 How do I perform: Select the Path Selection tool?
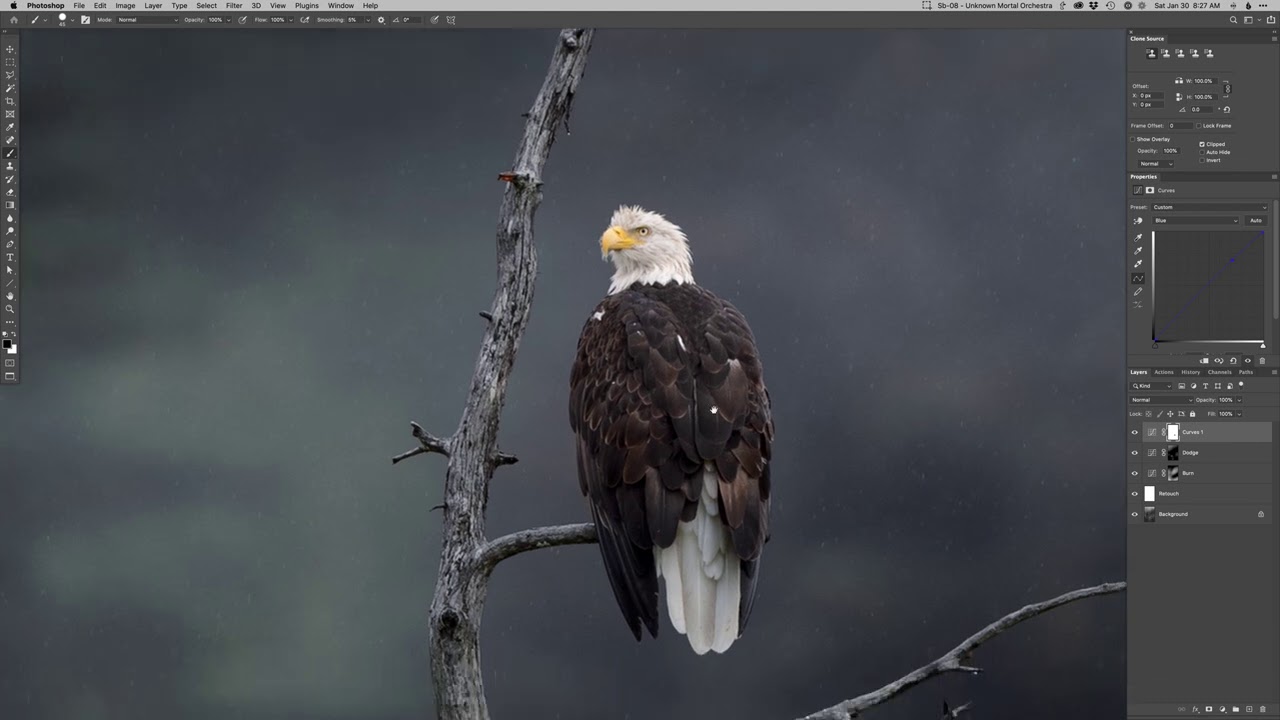(10, 270)
